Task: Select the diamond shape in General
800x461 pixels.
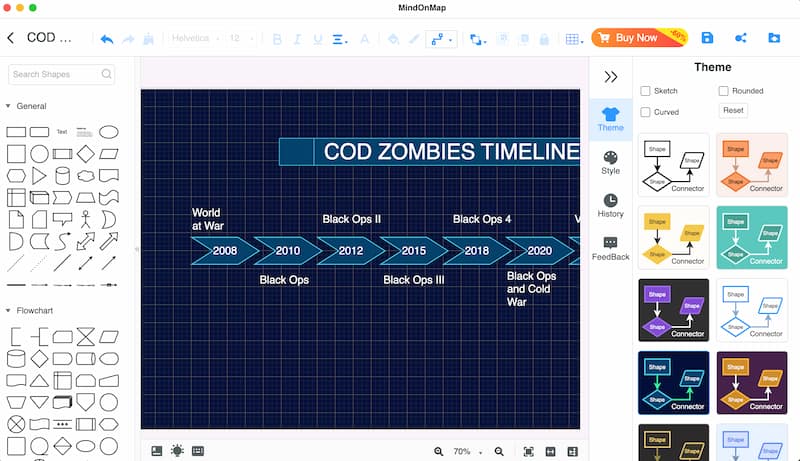Action: [x=86, y=153]
